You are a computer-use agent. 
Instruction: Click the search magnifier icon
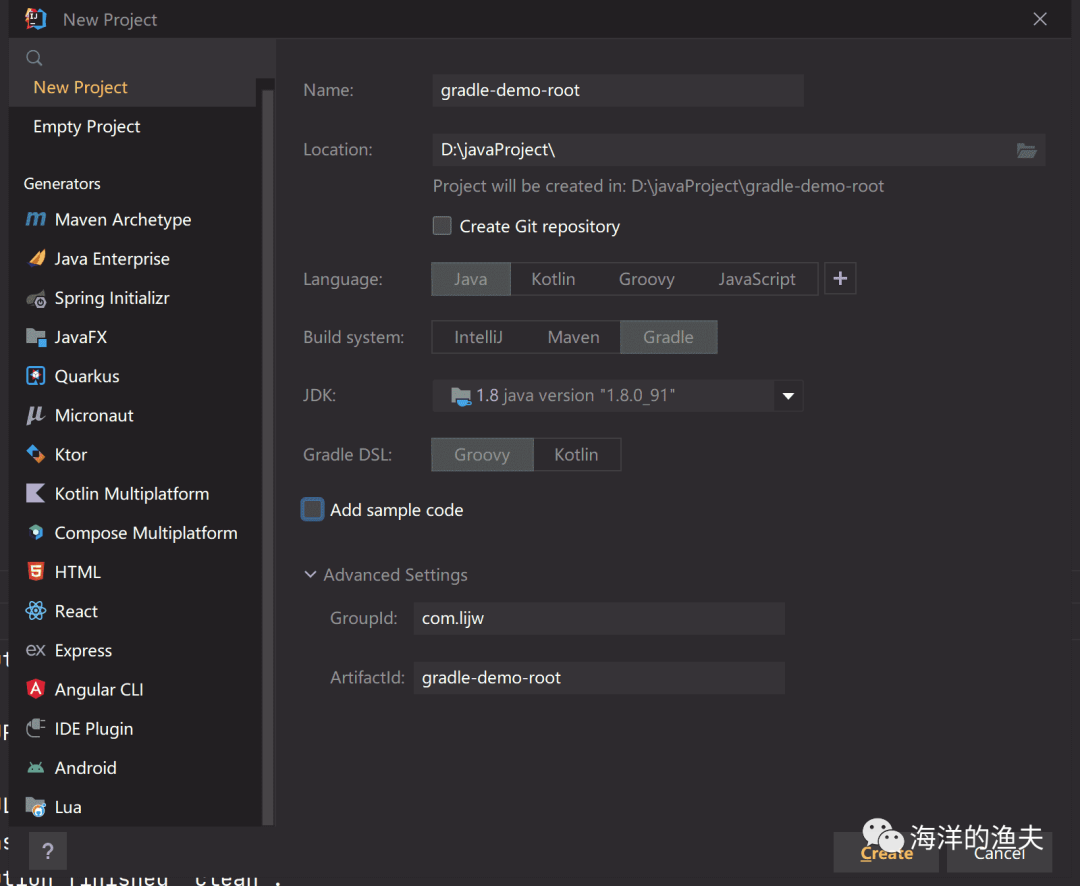[x=34, y=58]
